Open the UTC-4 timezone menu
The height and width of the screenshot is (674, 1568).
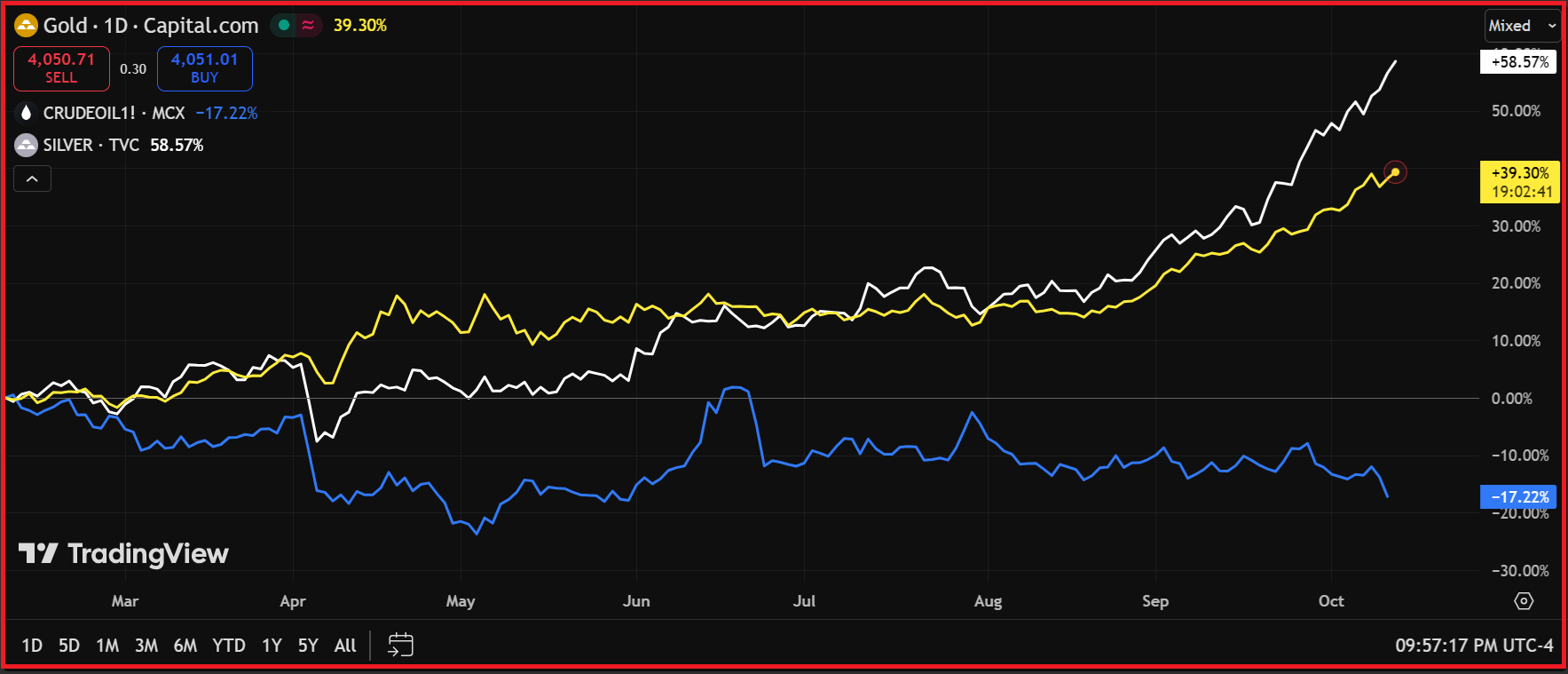[x=1474, y=645]
